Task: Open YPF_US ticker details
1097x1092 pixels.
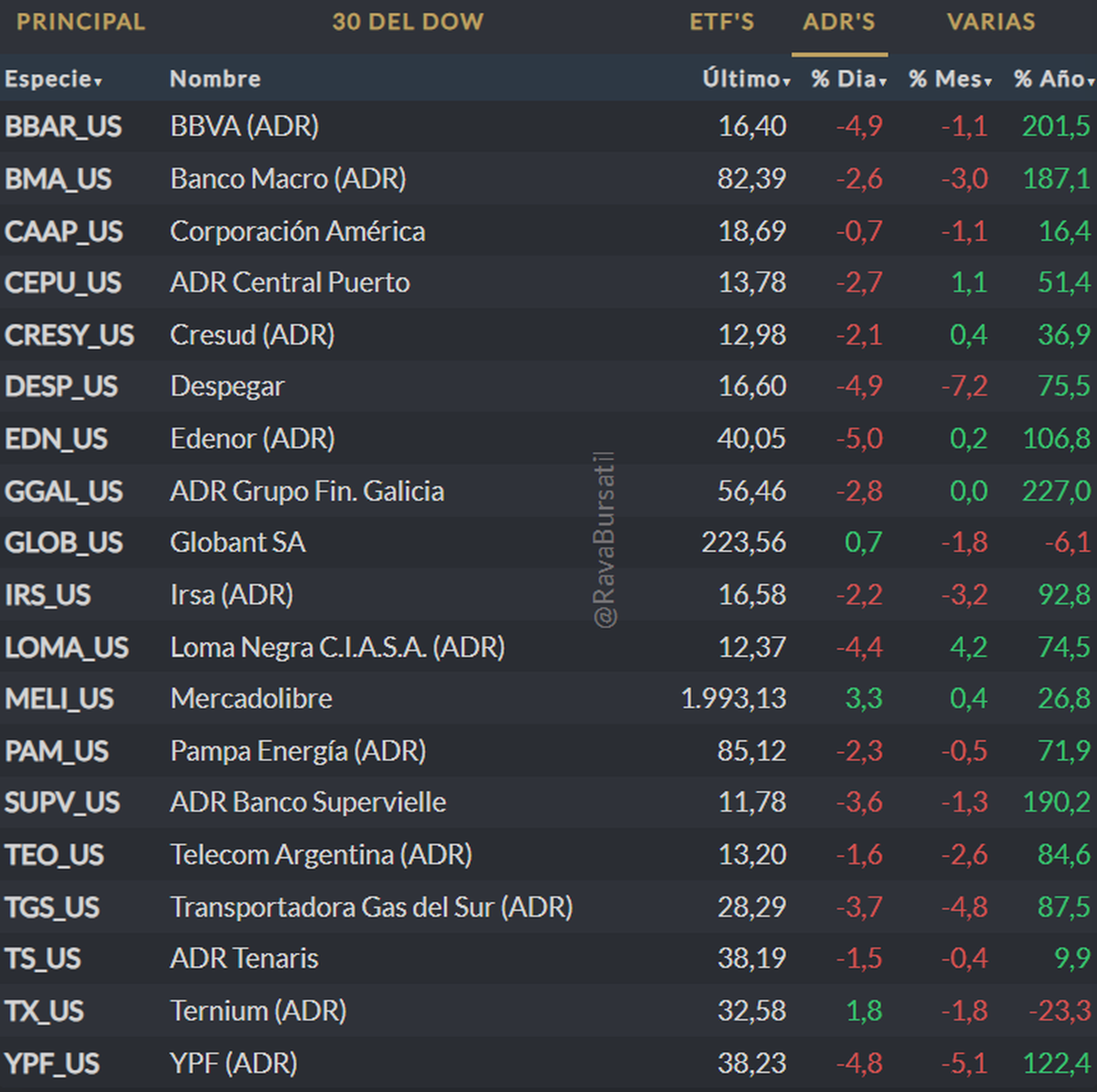Action: pyautogui.click(x=52, y=1064)
